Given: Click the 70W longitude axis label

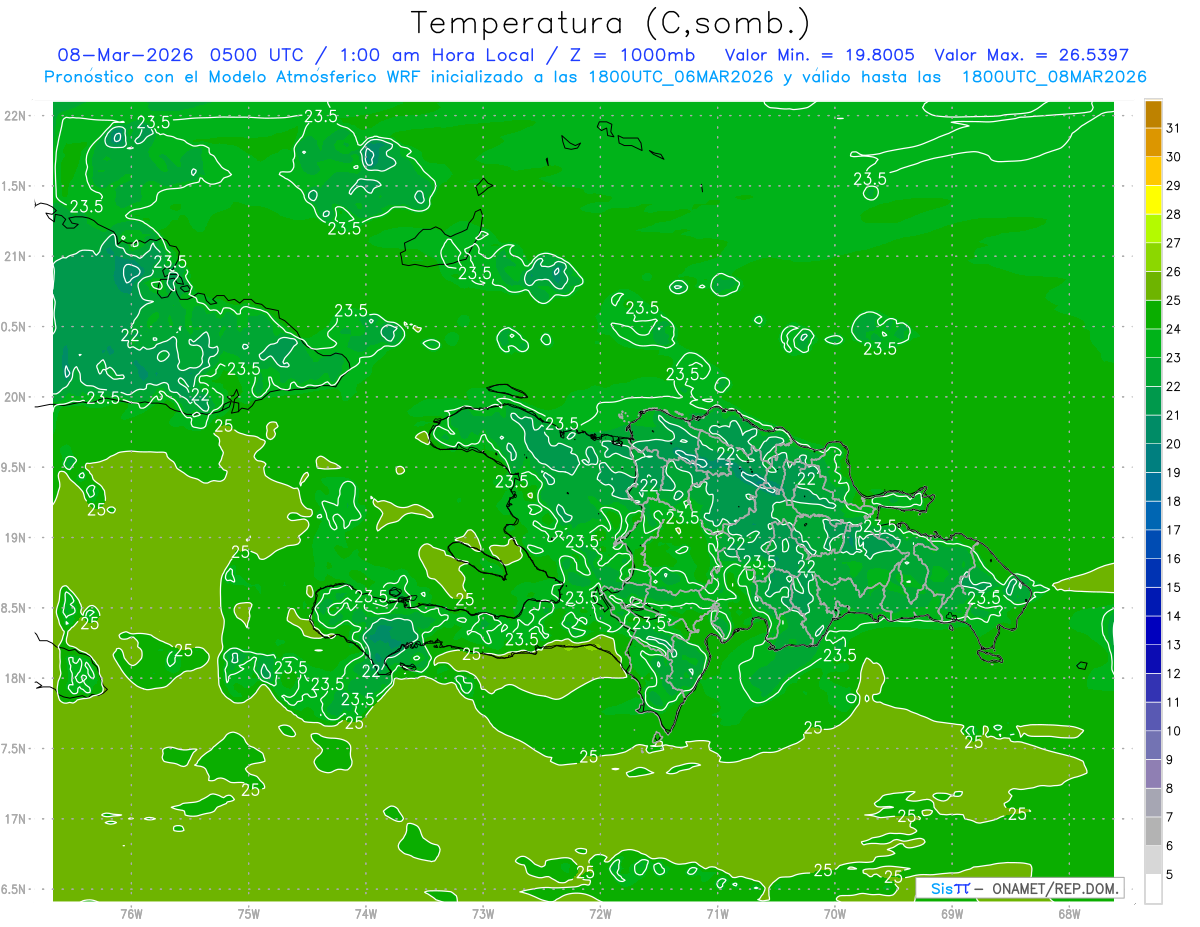Looking at the screenshot, I should (835, 913).
